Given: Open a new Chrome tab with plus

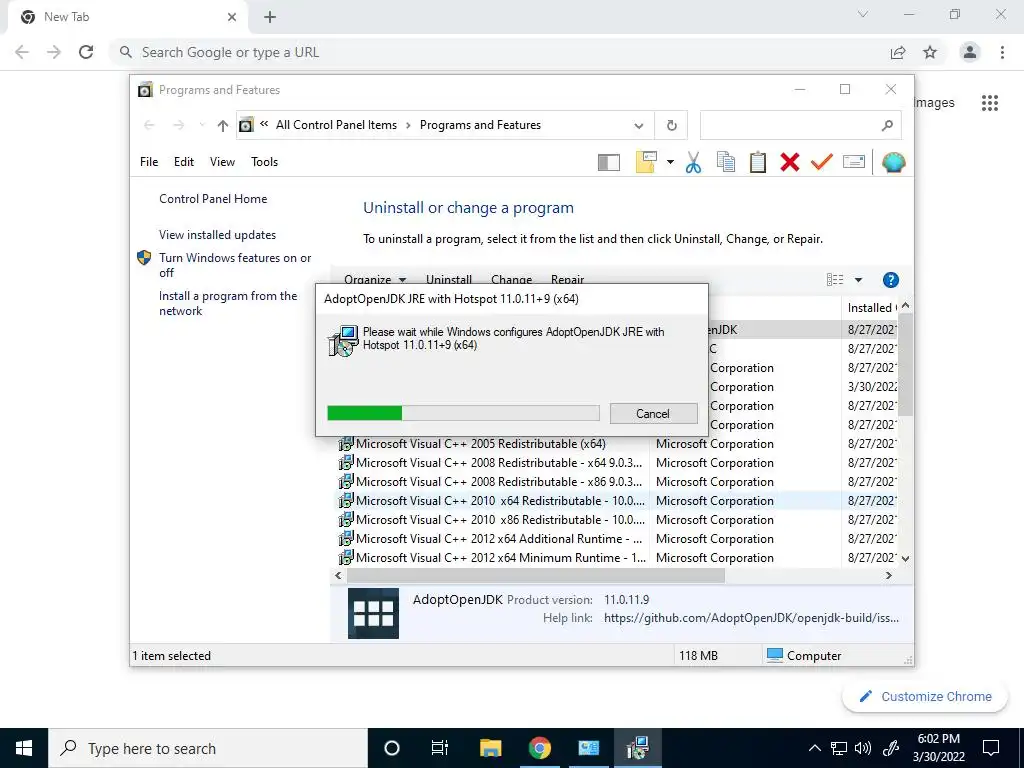Looking at the screenshot, I should pyautogui.click(x=270, y=17).
